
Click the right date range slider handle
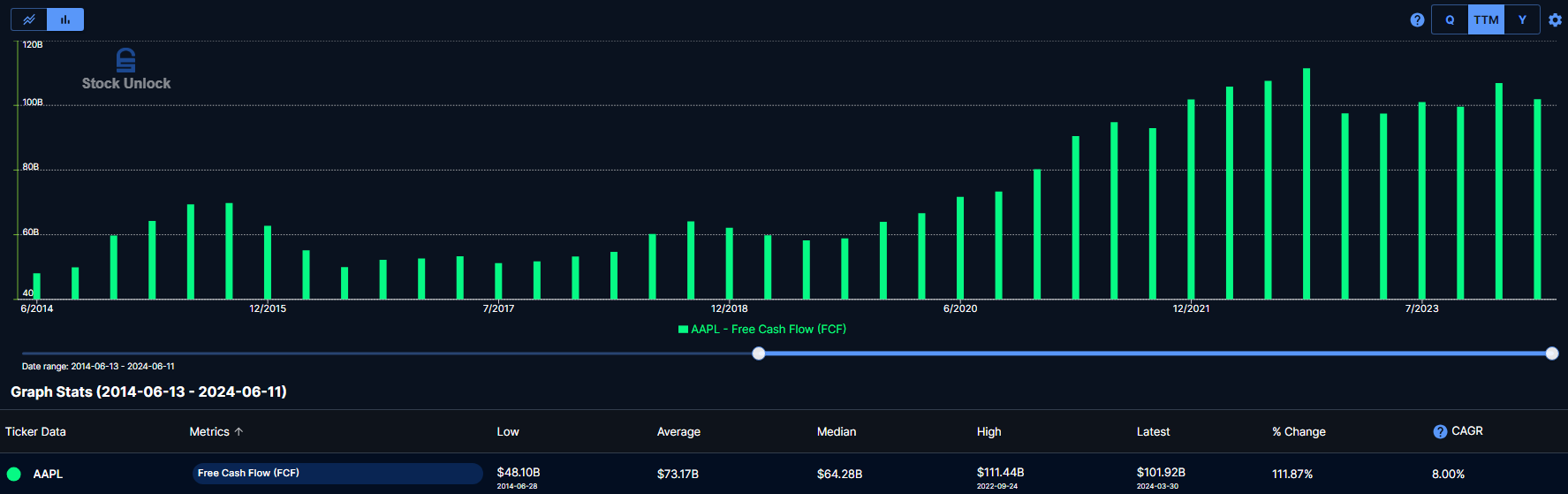coord(1552,353)
